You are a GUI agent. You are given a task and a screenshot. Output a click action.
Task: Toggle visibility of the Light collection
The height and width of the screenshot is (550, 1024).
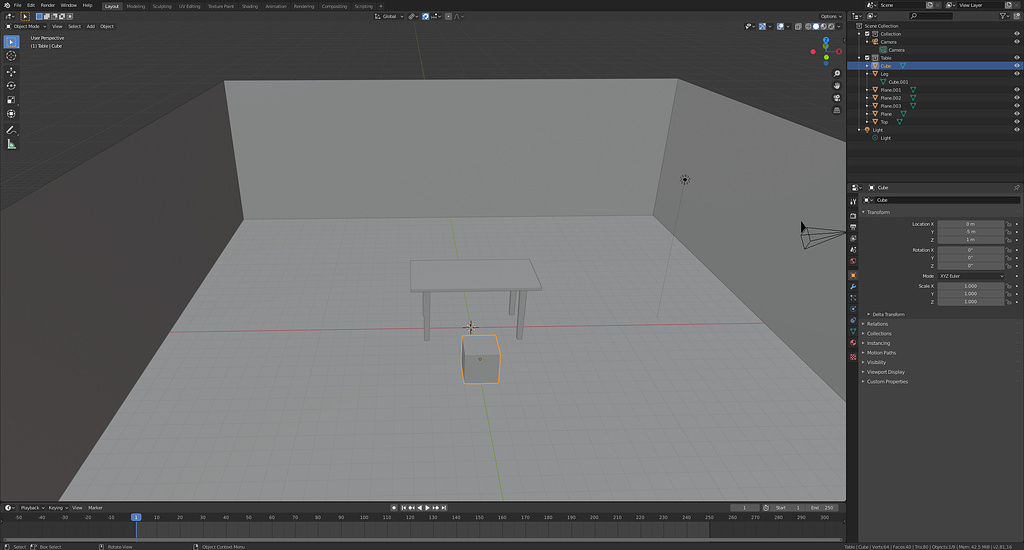pyautogui.click(x=1016, y=130)
